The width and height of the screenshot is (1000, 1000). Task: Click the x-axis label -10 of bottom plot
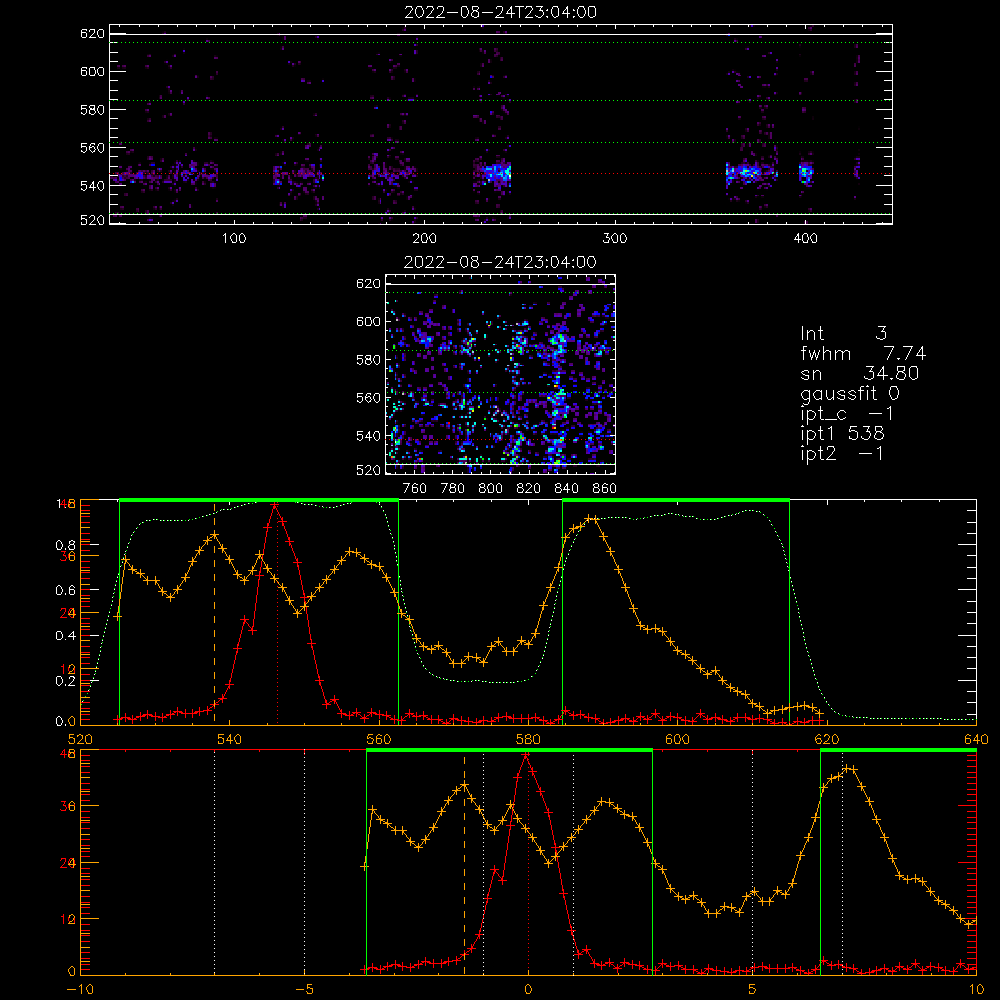pos(80,989)
